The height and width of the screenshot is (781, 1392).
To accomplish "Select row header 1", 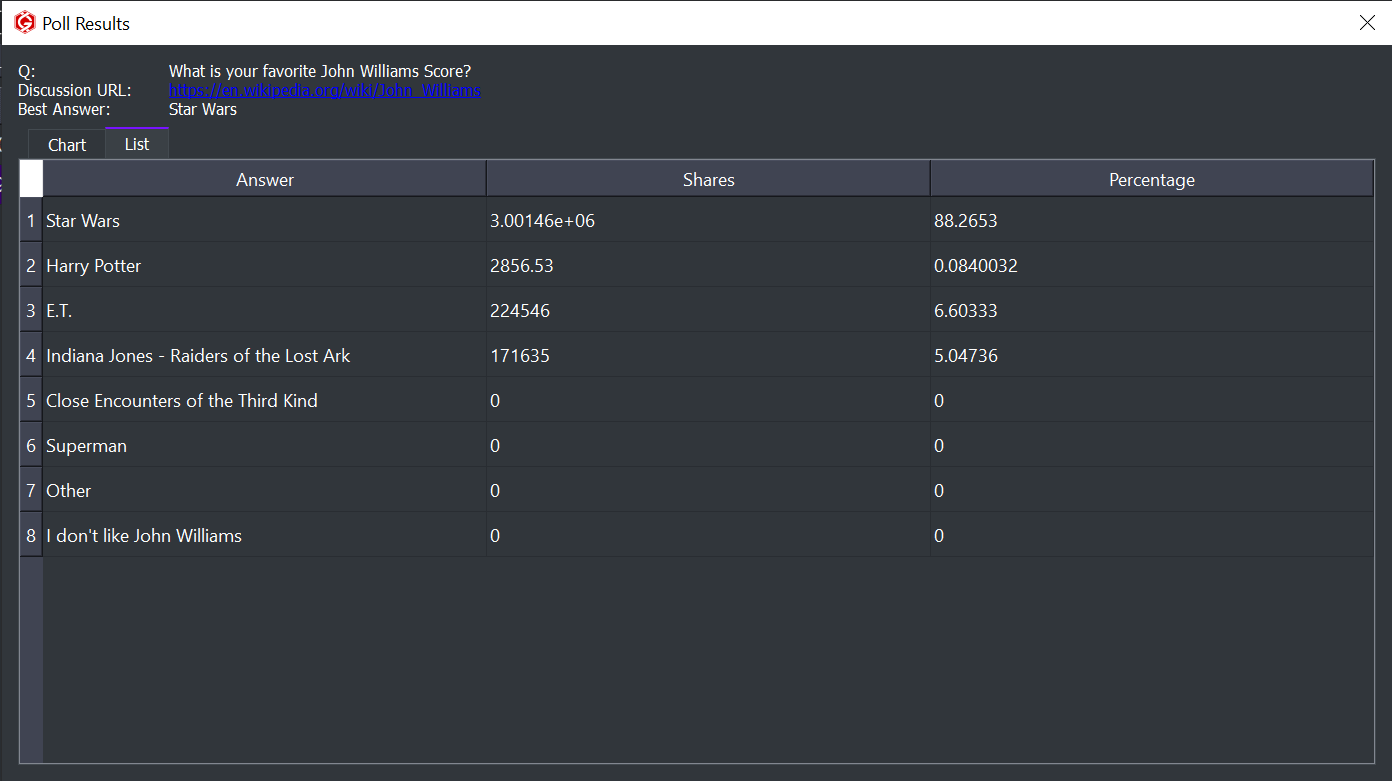I will pyautogui.click(x=31, y=220).
